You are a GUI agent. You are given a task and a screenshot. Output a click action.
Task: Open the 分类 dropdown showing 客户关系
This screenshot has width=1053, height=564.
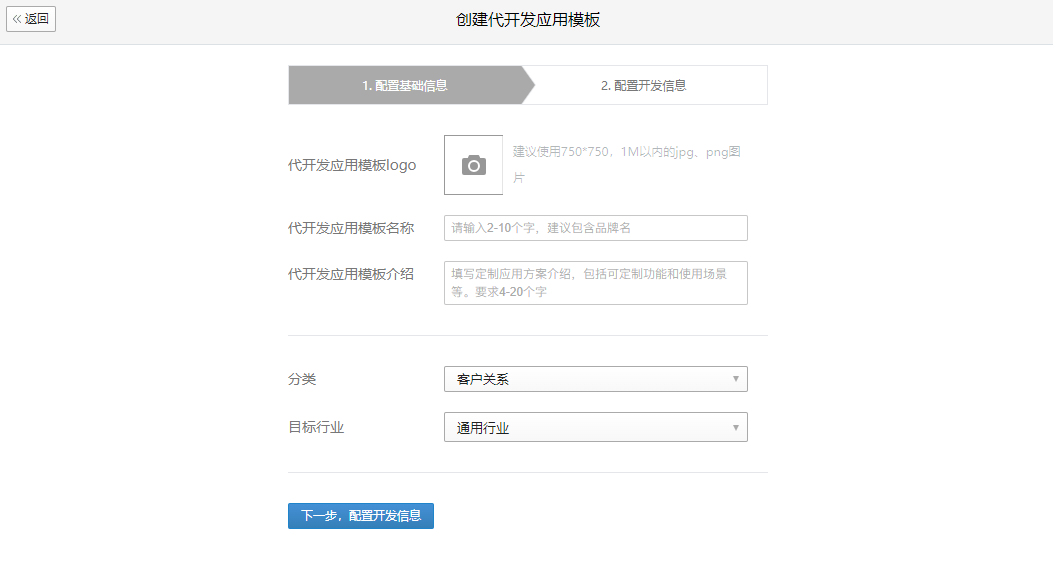click(596, 379)
